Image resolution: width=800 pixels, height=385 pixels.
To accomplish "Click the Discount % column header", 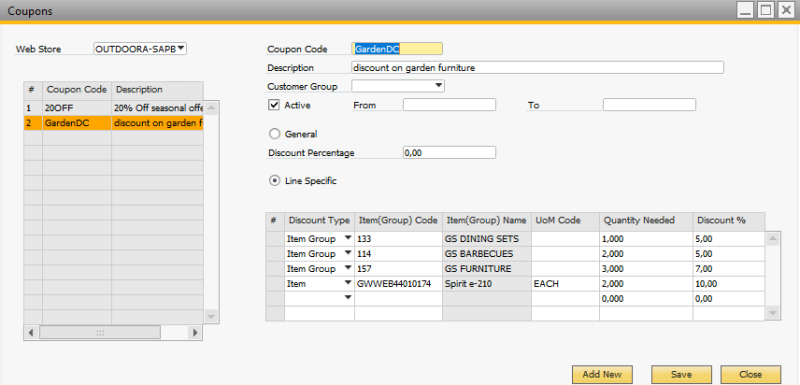I will point(729,221).
